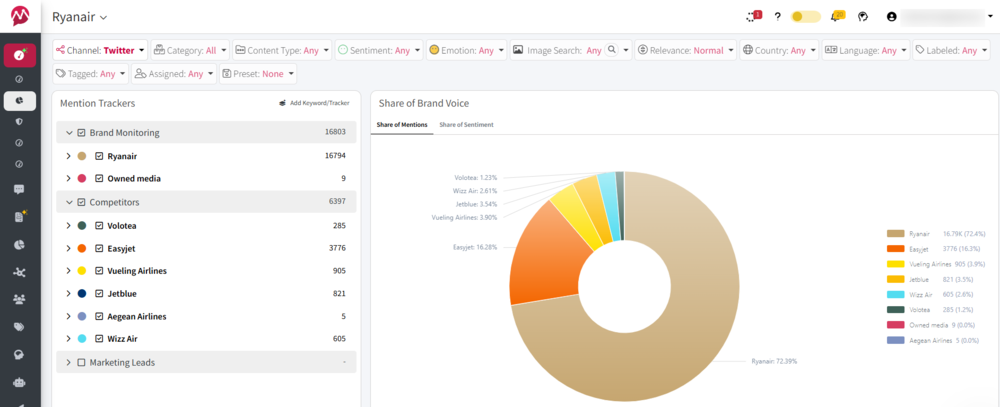Click the smiley icon in the Emotion filter
This screenshot has width=1000, height=407.
(x=435, y=50)
